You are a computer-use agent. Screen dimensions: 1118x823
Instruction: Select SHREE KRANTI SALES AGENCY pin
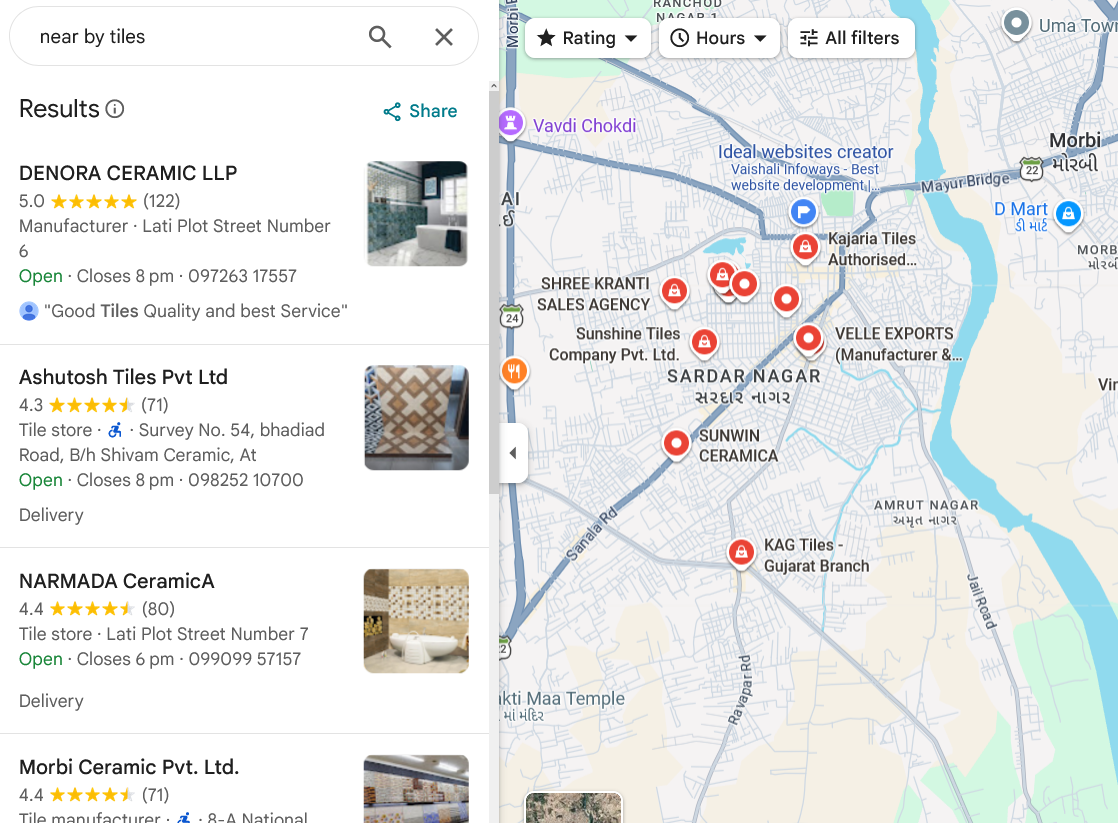tap(675, 291)
